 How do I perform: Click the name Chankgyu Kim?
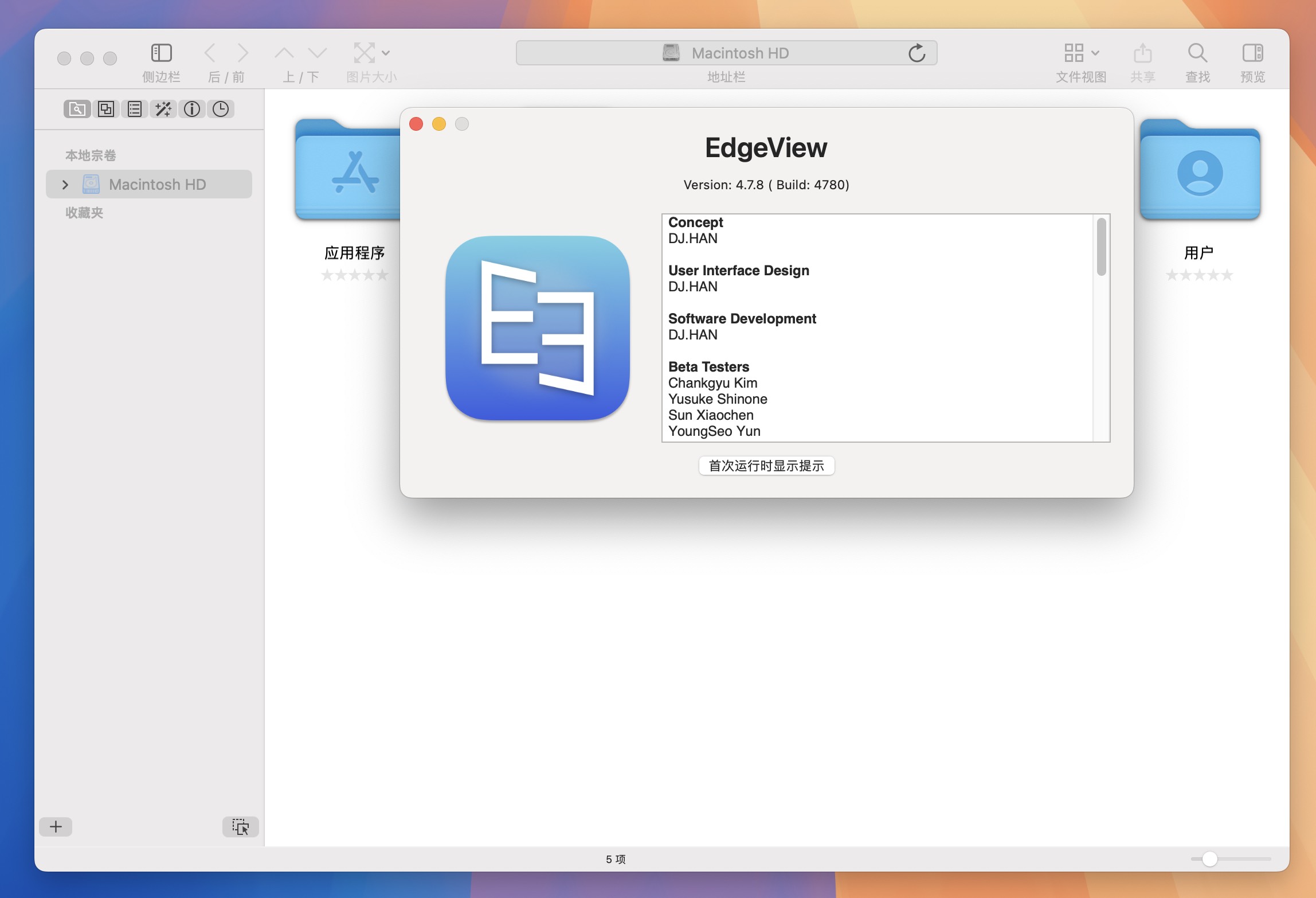pyautogui.click(x=712, y=382)
